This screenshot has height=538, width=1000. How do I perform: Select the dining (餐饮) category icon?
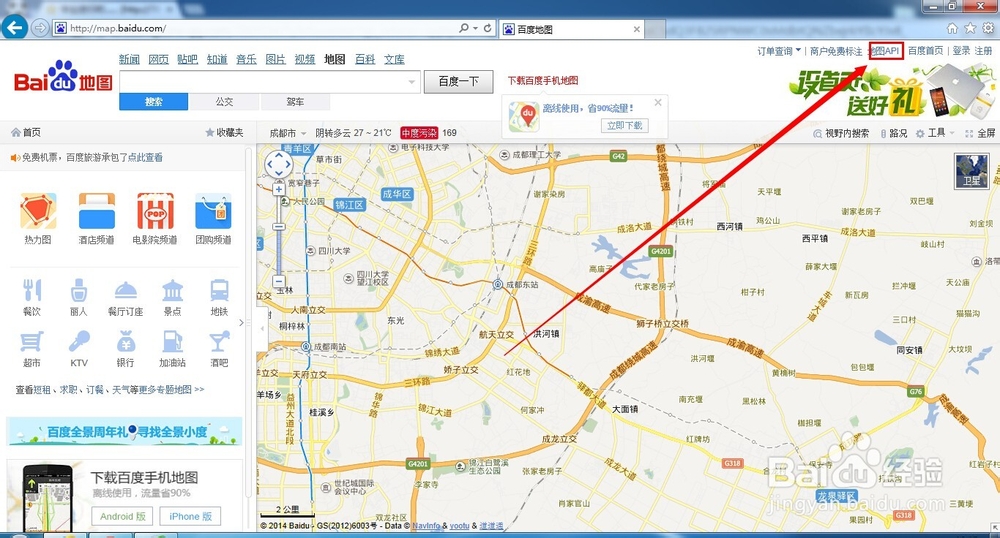tap(32, 290)
